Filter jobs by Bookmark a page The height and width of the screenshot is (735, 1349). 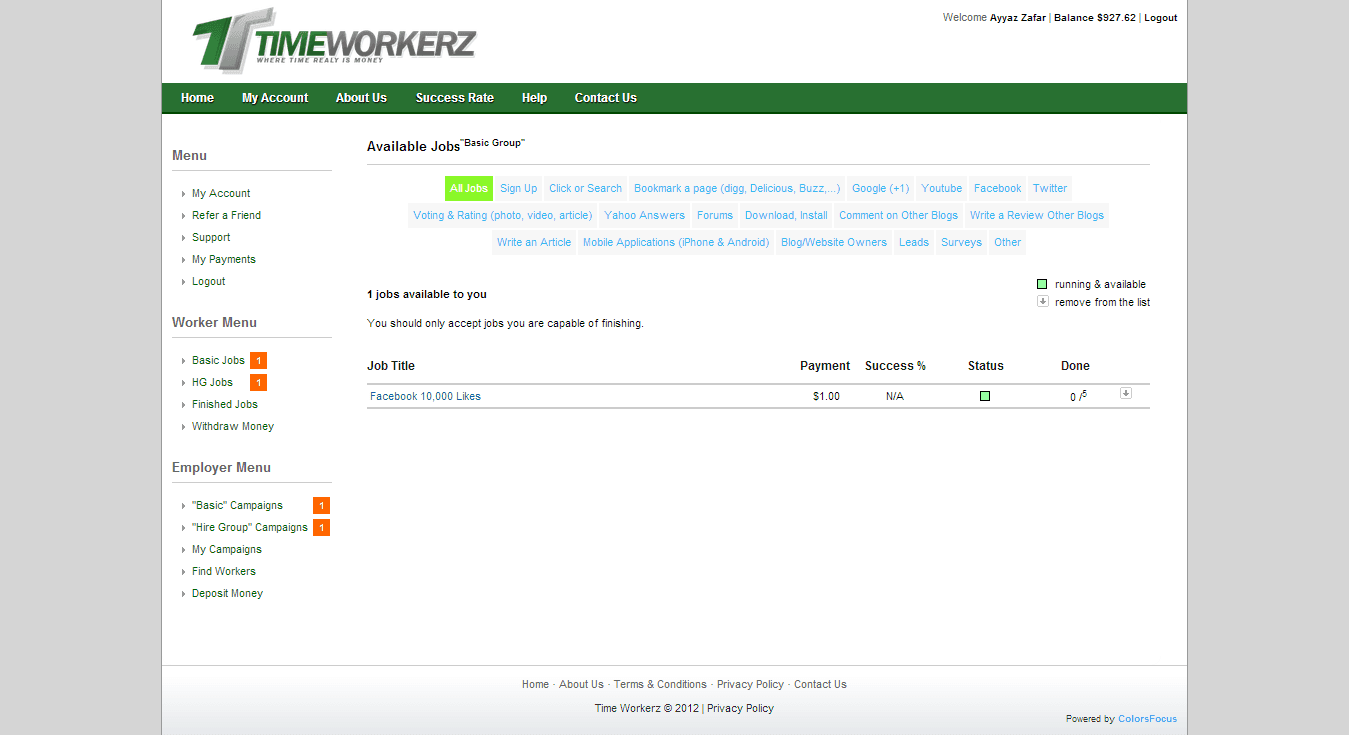[x=737, y=188]
